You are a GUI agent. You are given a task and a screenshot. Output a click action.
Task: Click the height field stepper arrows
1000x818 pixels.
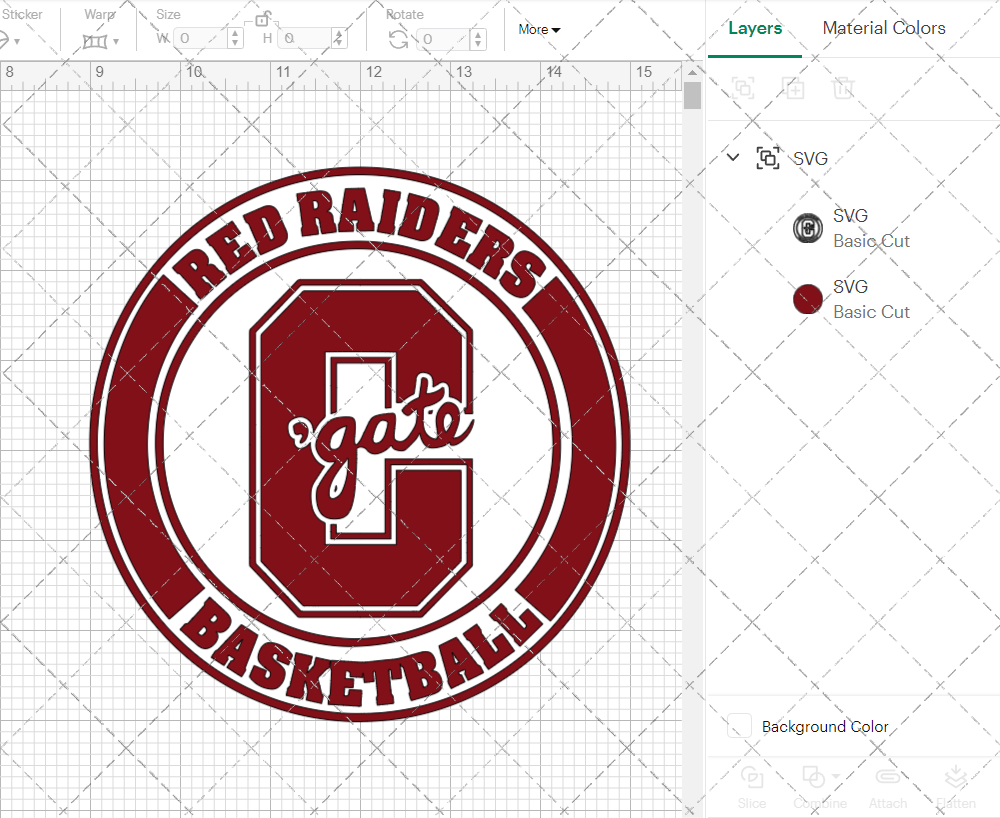pos(339,38)
